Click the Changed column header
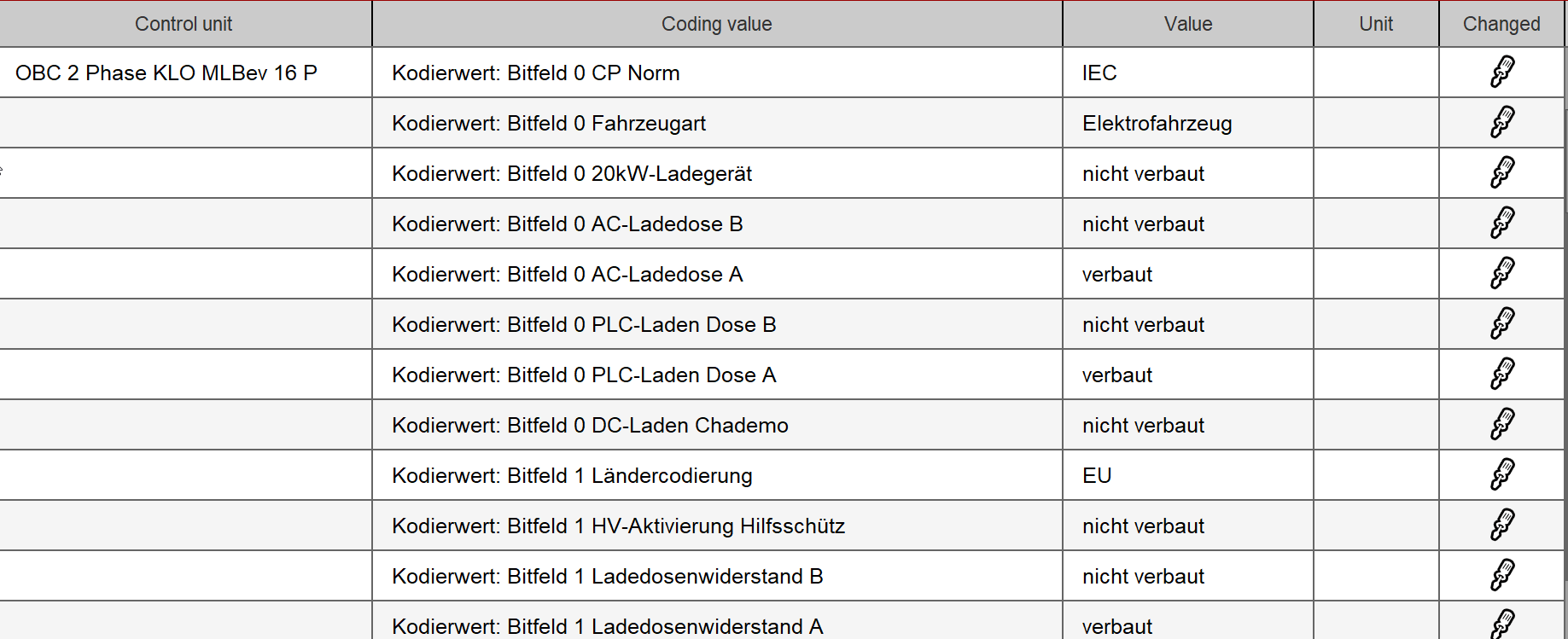1568x639 pixels. (1501, 24)
